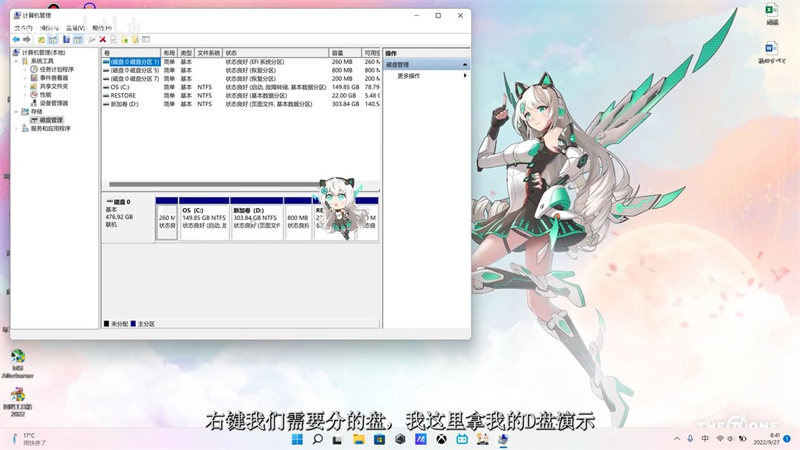The image size is (800, 450).
Task: Select 设备管理器 in the tree
Action: click(x=54, y=103)
